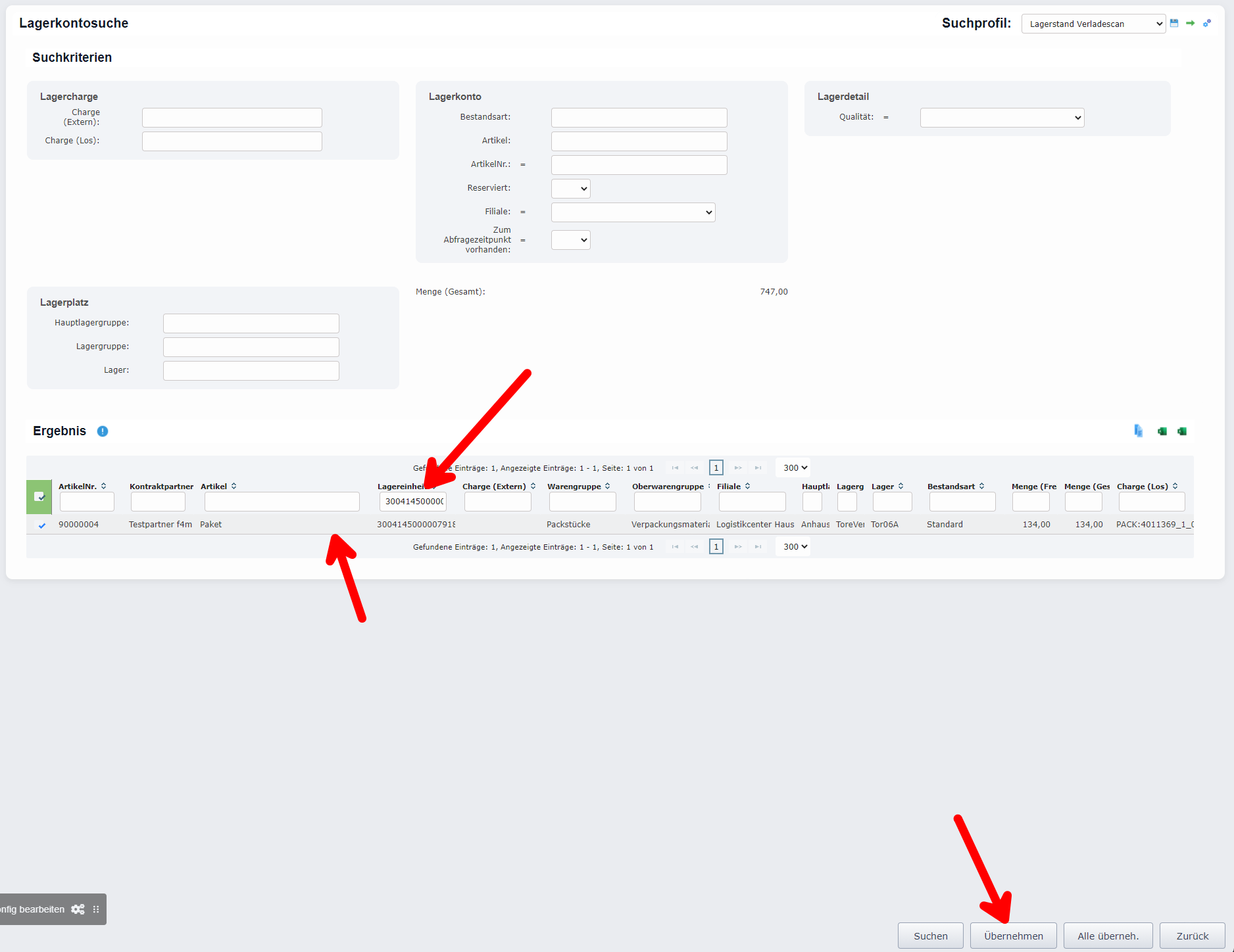
Task: Click the Zurück button
Action: pos(1192,936)
